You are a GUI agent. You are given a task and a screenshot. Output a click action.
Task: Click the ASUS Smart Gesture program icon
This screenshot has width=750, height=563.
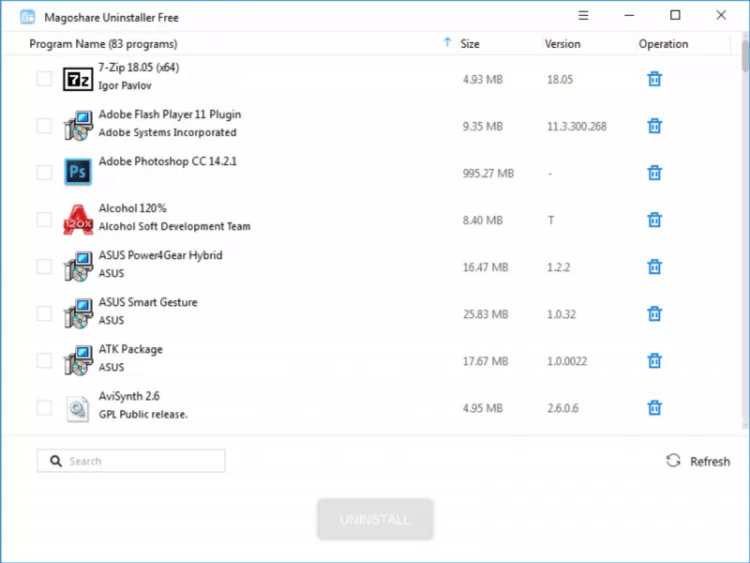coord(78,314)
